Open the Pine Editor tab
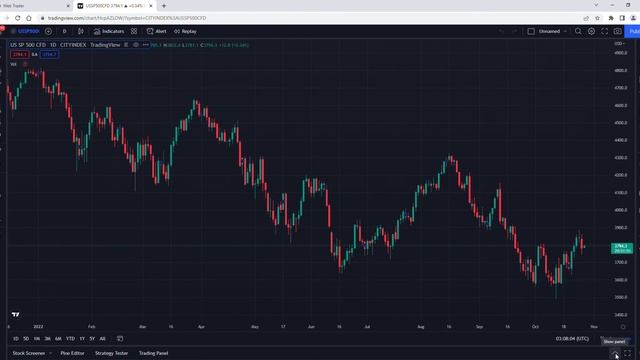640x360 pixels. pos(72,353)
